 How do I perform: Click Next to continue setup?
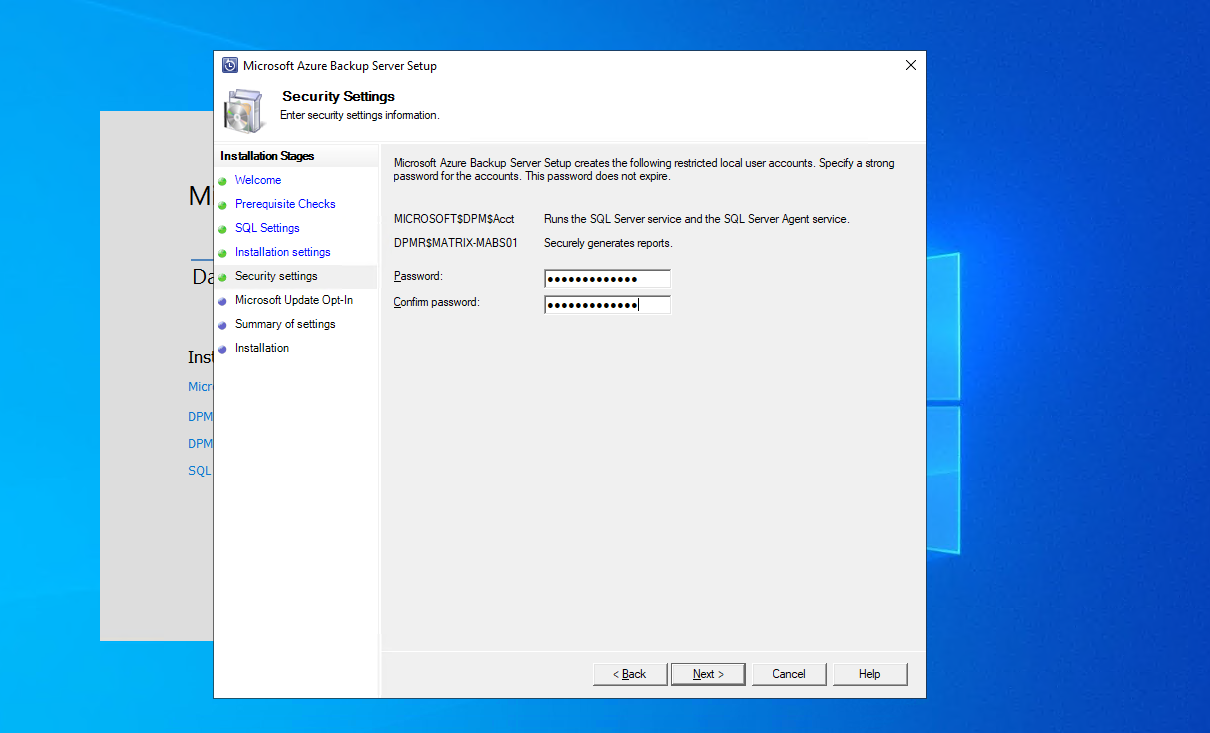click(709, 674)
